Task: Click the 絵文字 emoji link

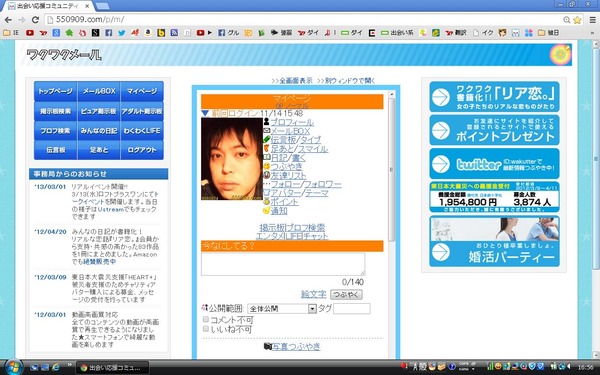Action: 314,294
